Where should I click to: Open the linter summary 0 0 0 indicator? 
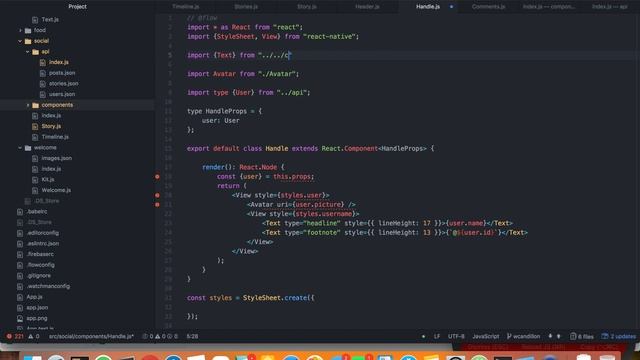point(160,336)
